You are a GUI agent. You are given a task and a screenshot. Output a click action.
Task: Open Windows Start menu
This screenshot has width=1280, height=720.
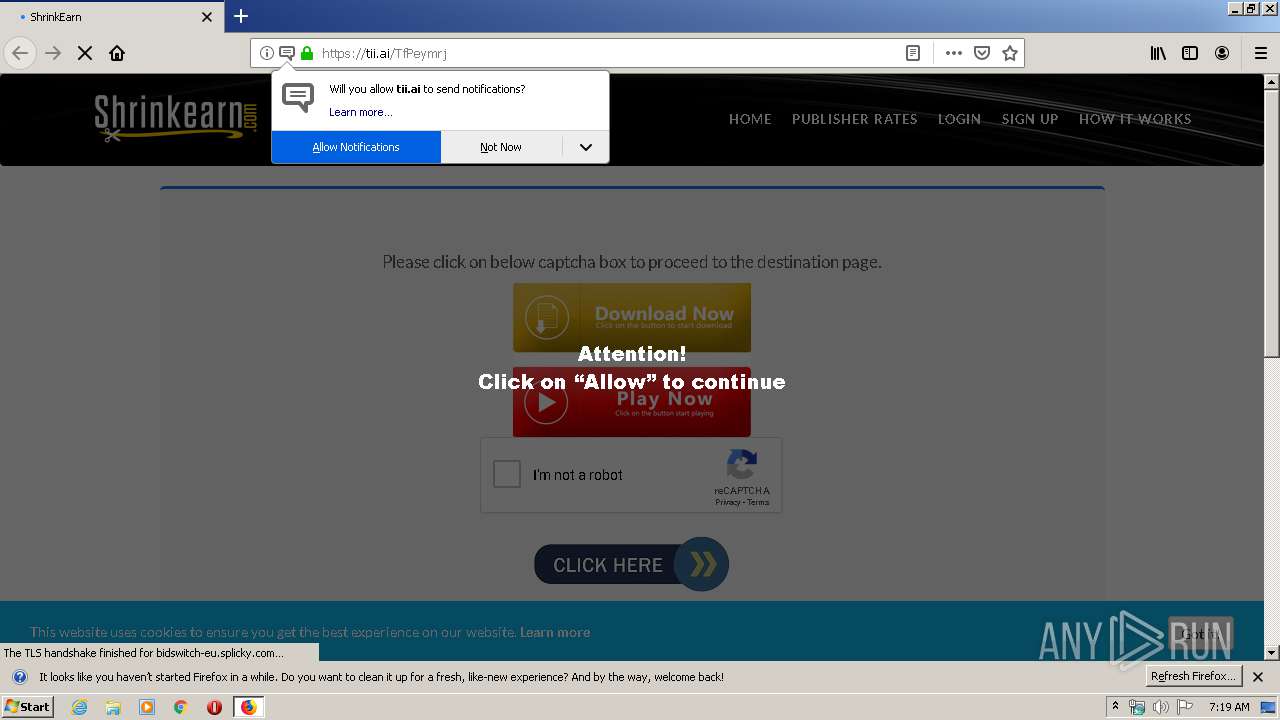28,706
